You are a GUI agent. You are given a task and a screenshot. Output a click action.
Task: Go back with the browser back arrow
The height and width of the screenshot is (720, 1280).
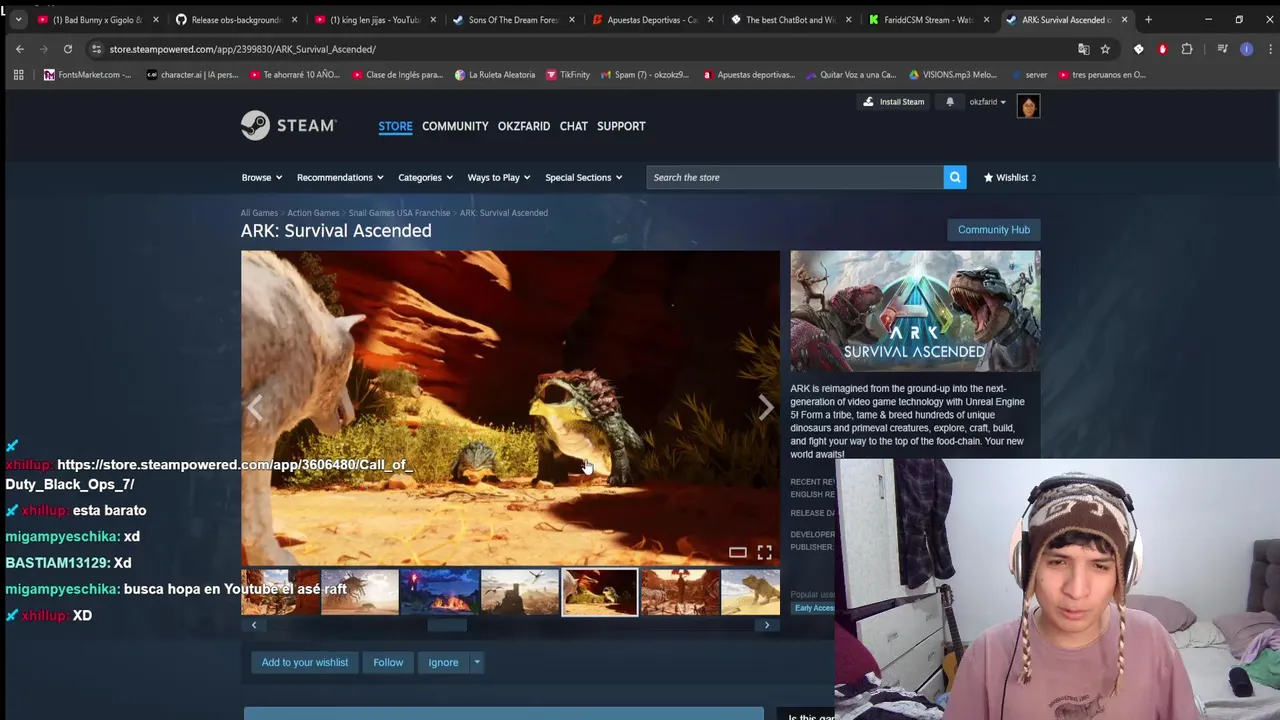(x=20, y=49)
